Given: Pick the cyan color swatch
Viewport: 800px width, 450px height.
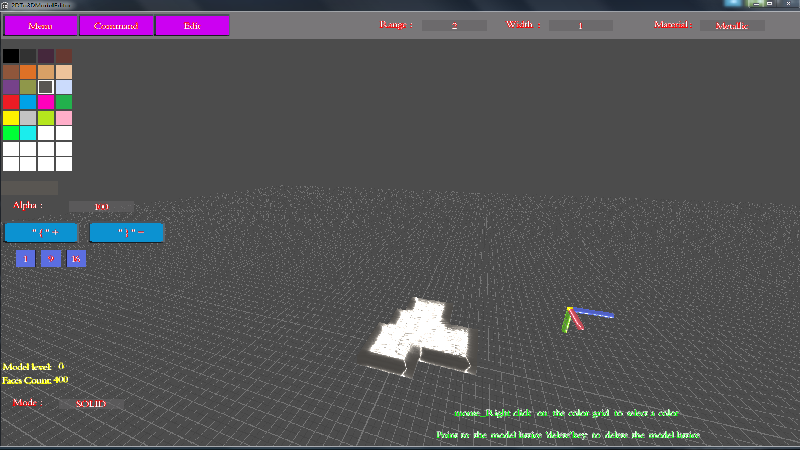Looking at the screenshot, I should pos(28,132).
